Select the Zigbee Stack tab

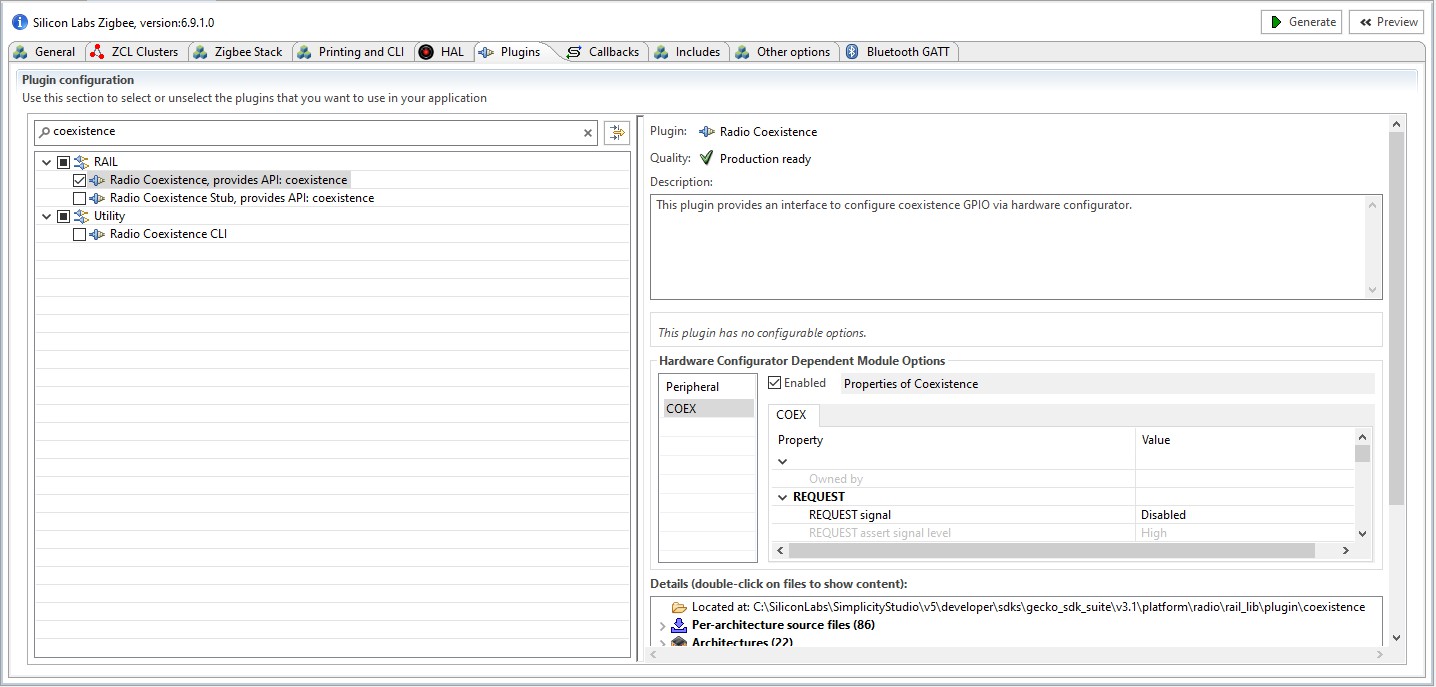[x=239, y=52]
